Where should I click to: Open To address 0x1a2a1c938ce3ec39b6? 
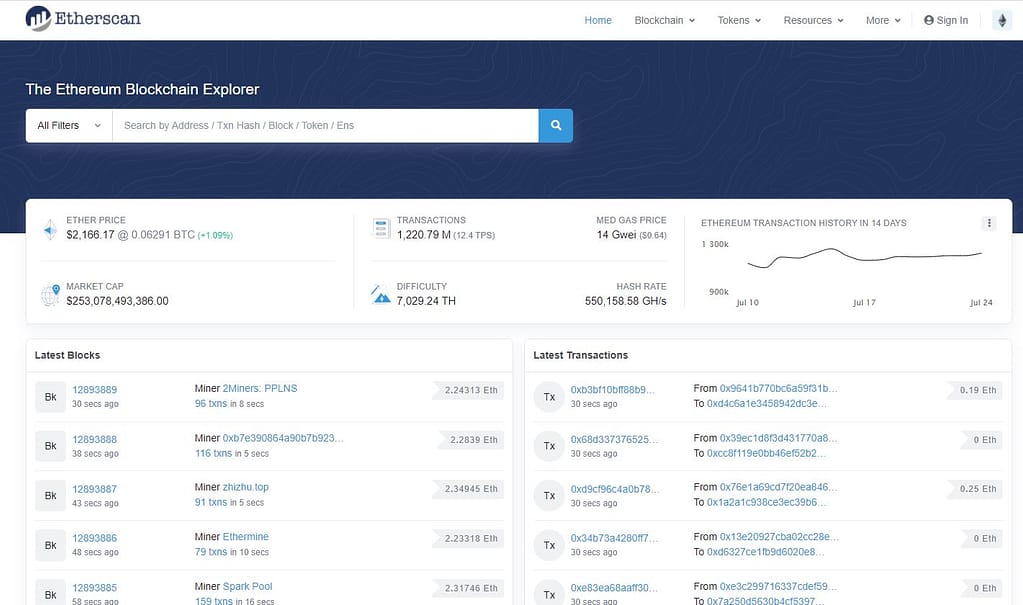click(767, 502)
